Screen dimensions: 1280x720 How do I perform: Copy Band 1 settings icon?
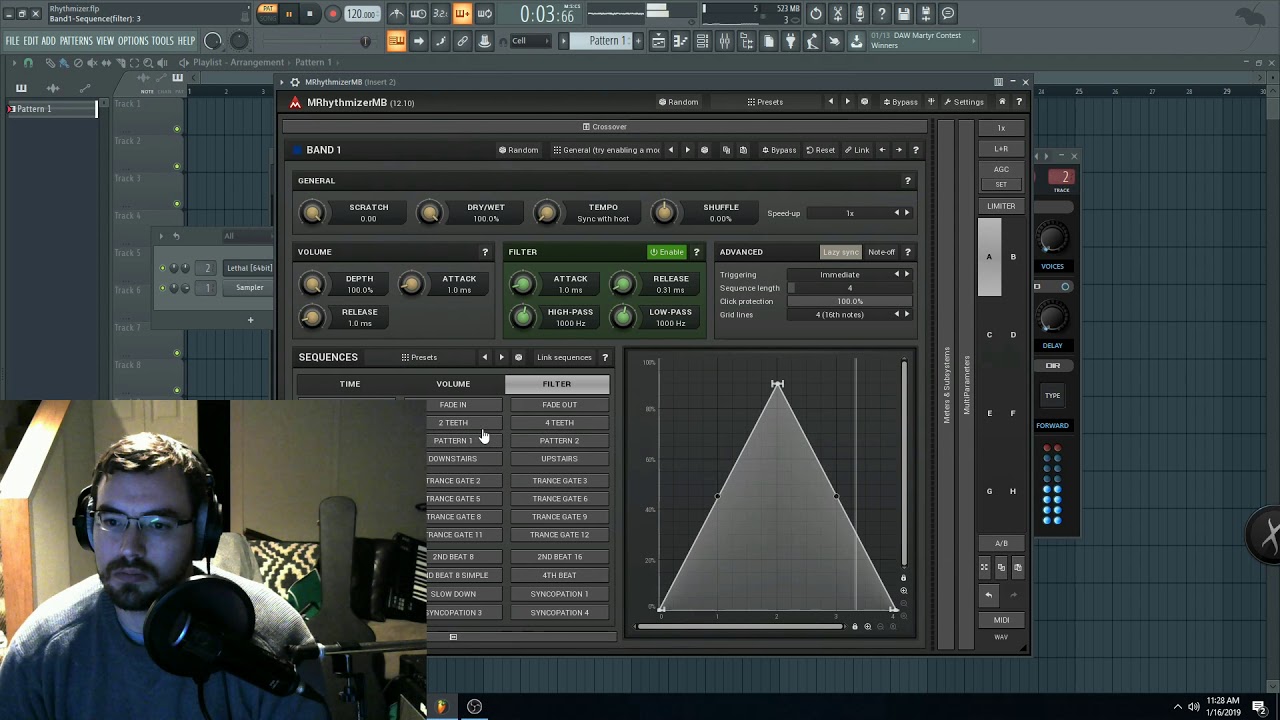pyautogui.click(x=726, y=150)
